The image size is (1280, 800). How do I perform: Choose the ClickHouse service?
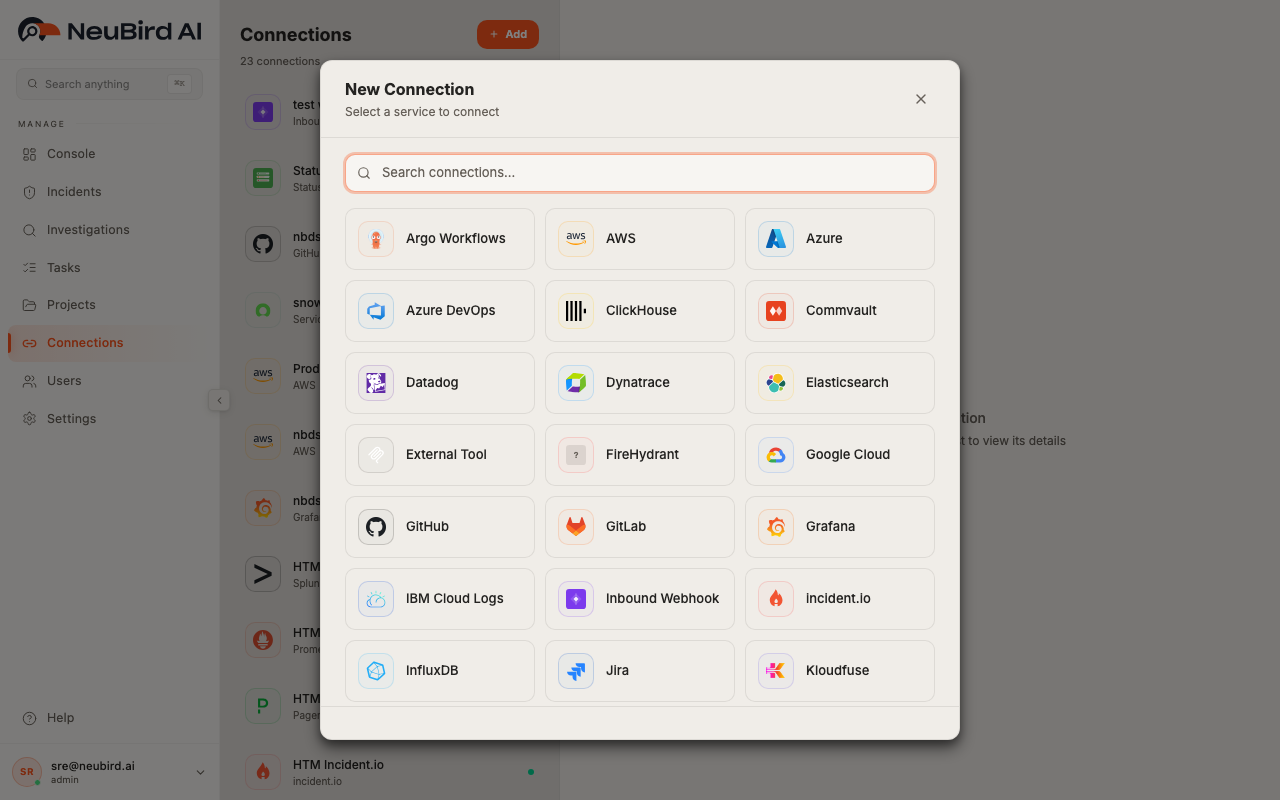[x=639, y=310]
